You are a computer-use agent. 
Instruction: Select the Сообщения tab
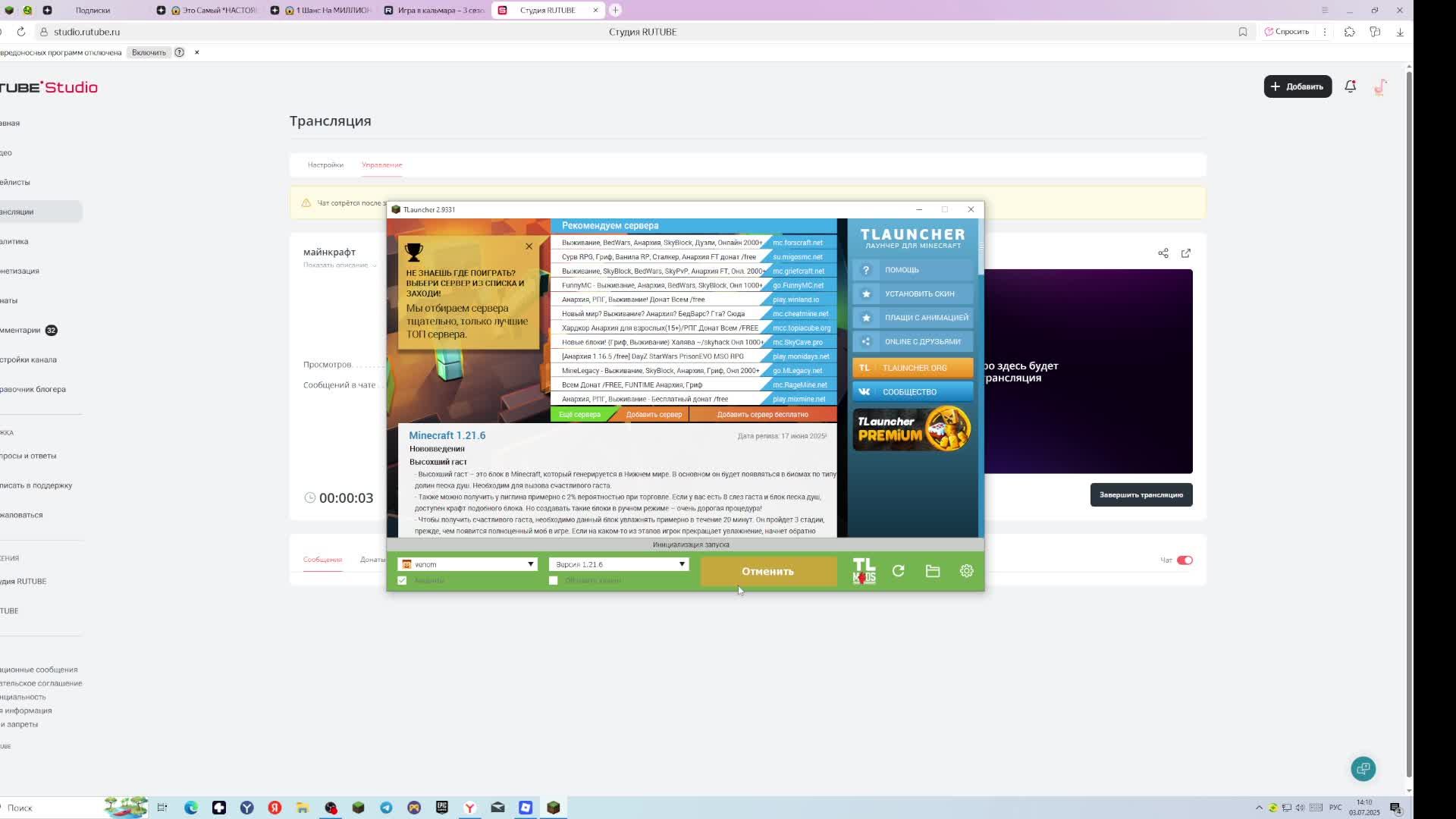322,560
